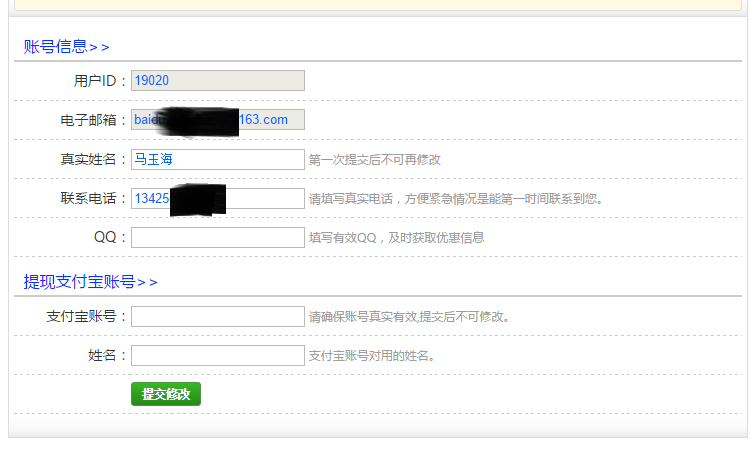Image resolution: width=750 pixels, height=467 pixels.
Task: Click the 联系电话： label
Action: [x=93, y=198]
